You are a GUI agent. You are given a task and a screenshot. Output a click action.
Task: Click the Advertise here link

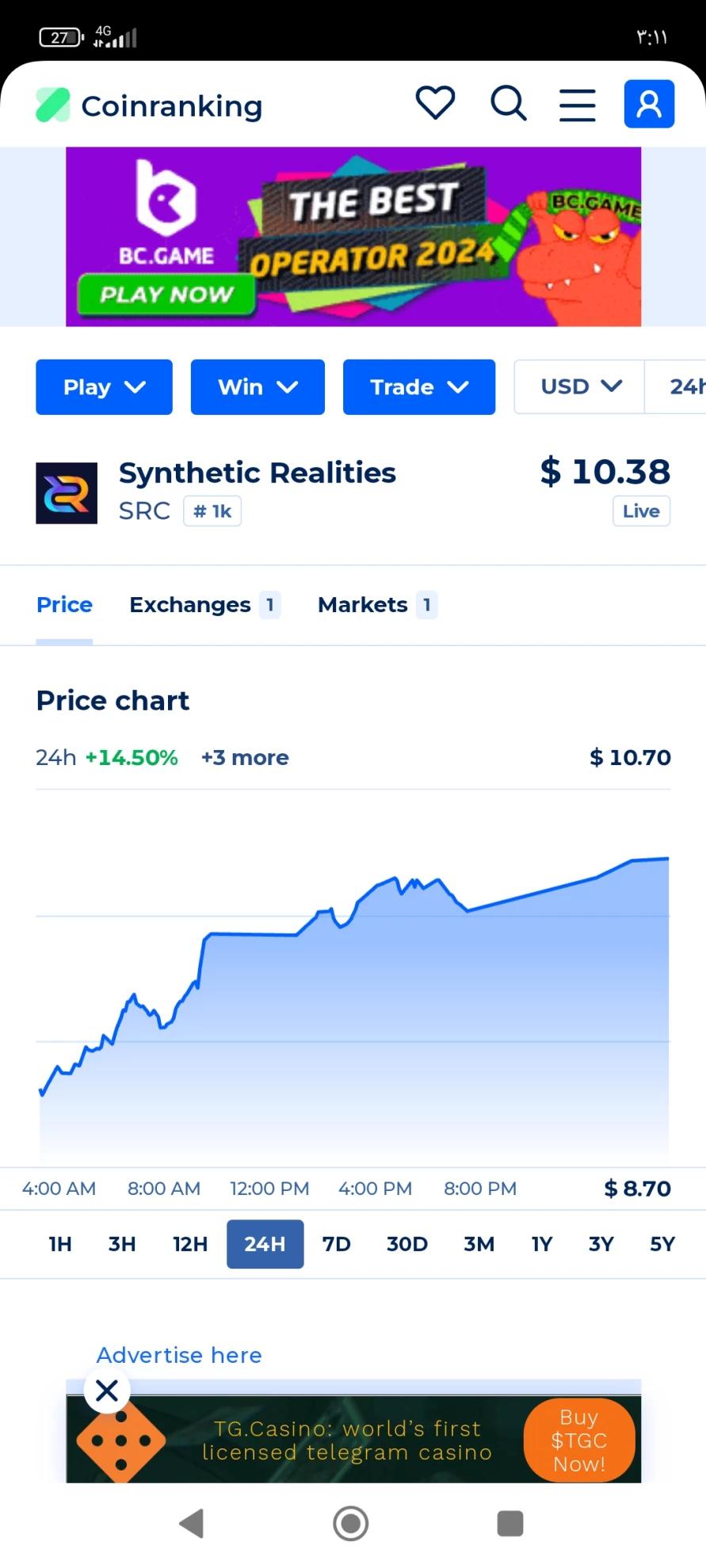(x=179, y=1355)
